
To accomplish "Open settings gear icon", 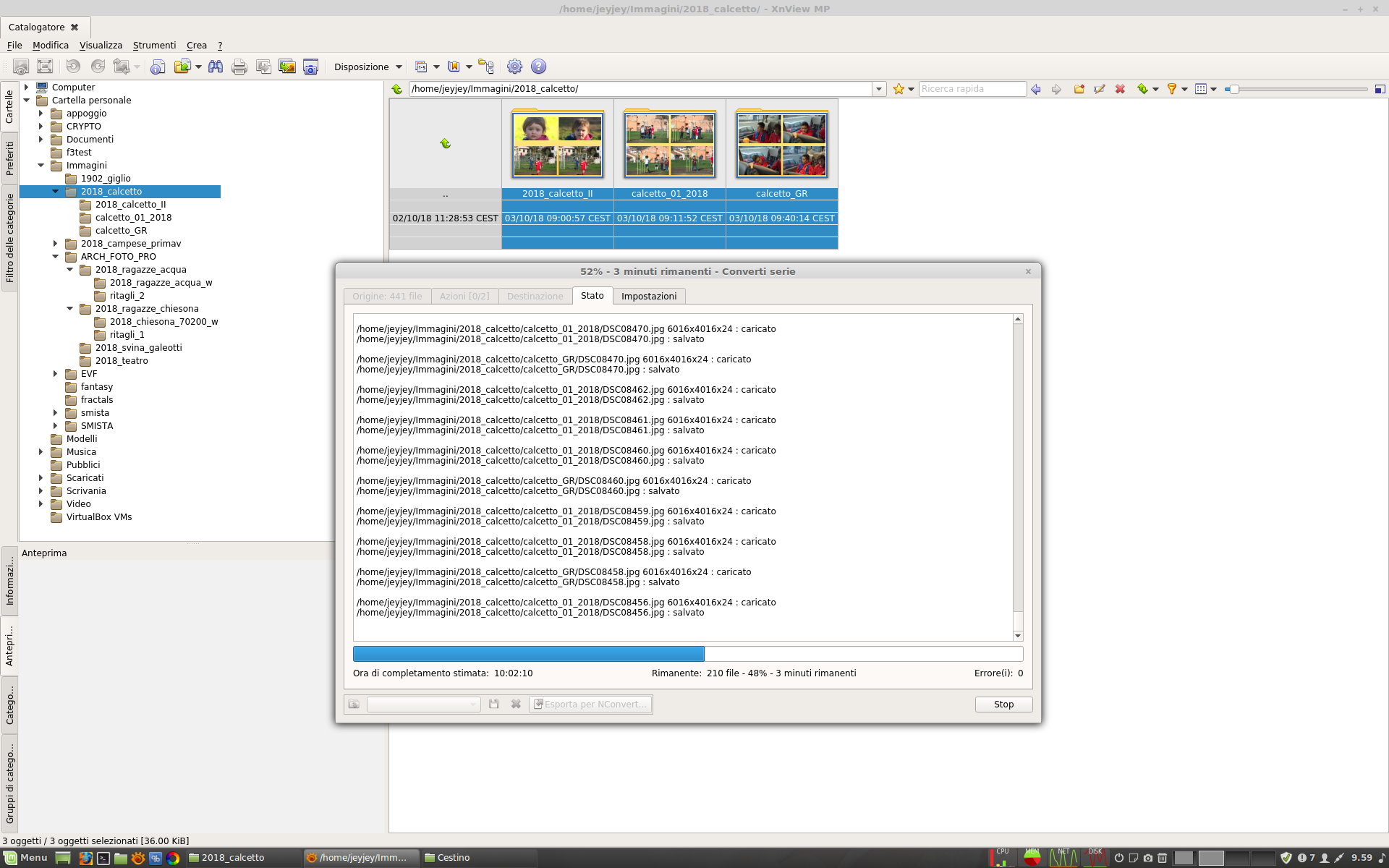I will (x=514, y=67).
